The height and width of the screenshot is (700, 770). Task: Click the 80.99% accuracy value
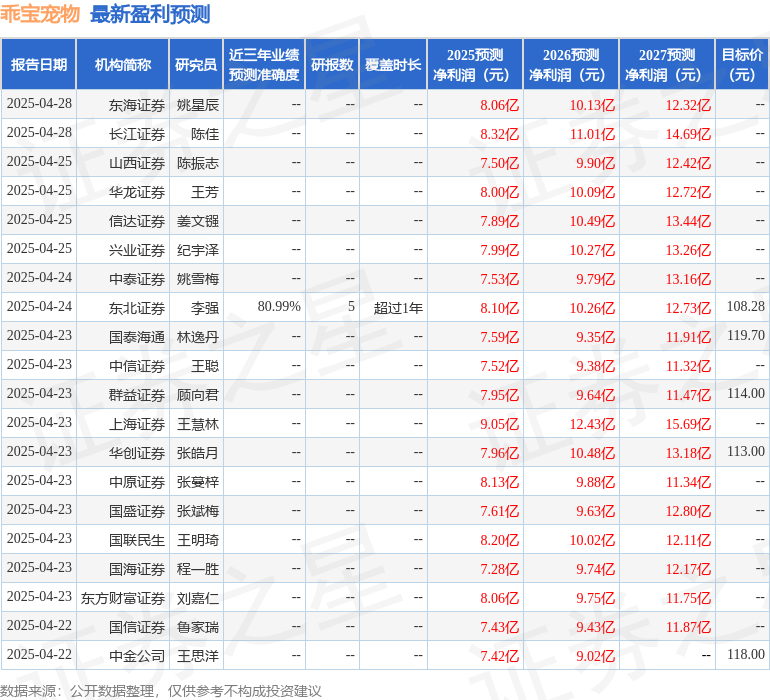(x=279, y=307)
